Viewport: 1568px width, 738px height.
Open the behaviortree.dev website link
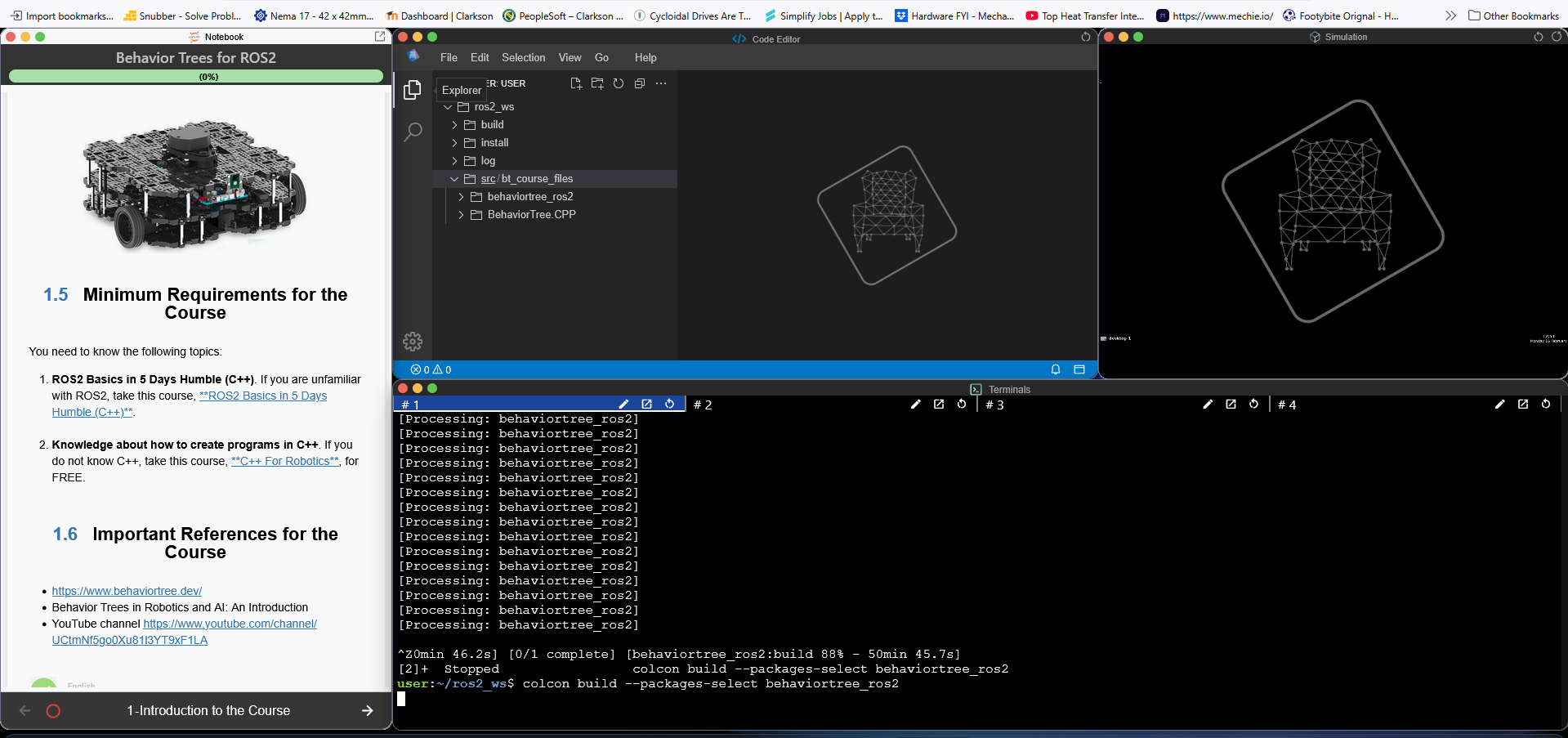click(127, 591)
